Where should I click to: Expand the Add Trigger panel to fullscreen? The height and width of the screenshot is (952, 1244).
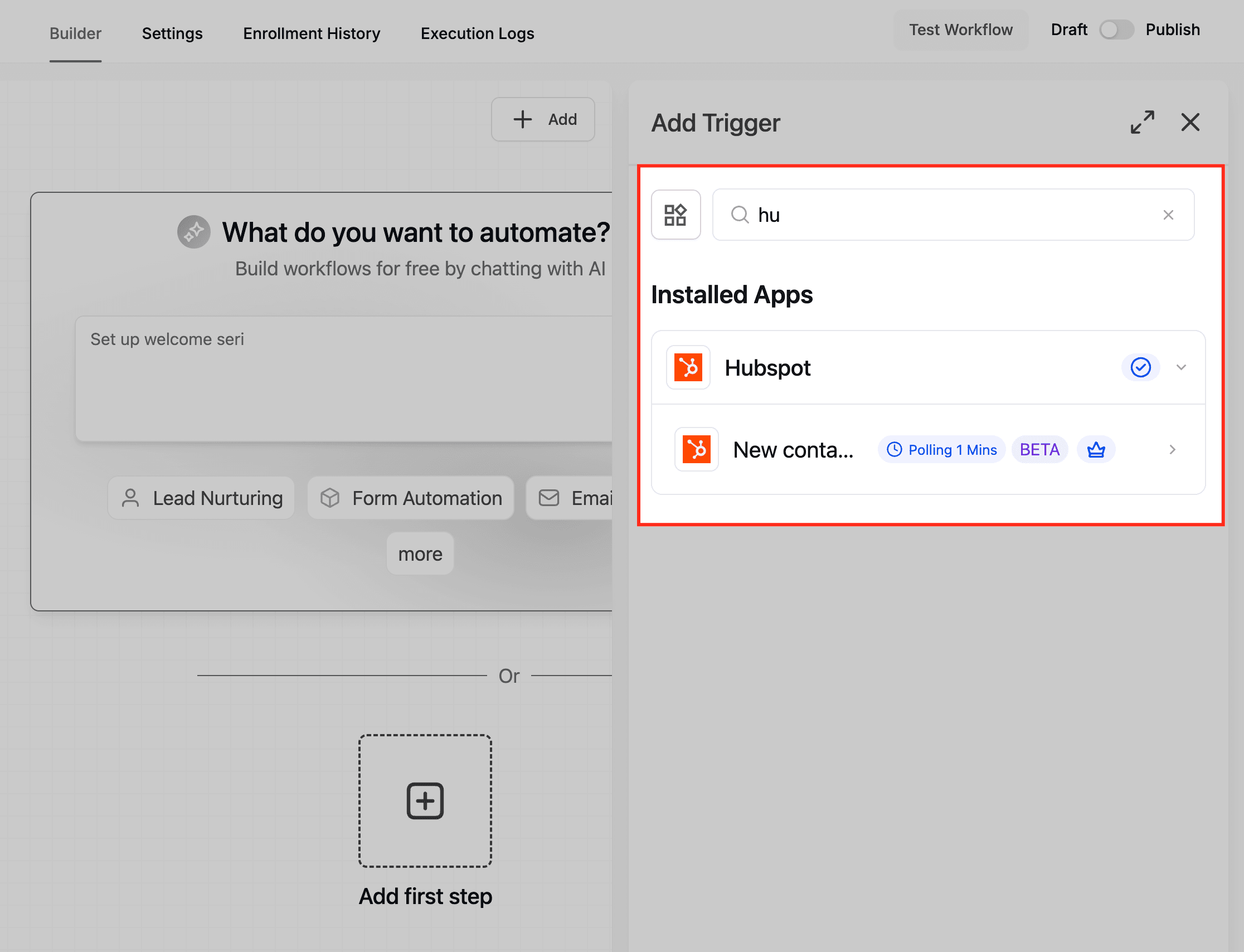click(1142, 123)
